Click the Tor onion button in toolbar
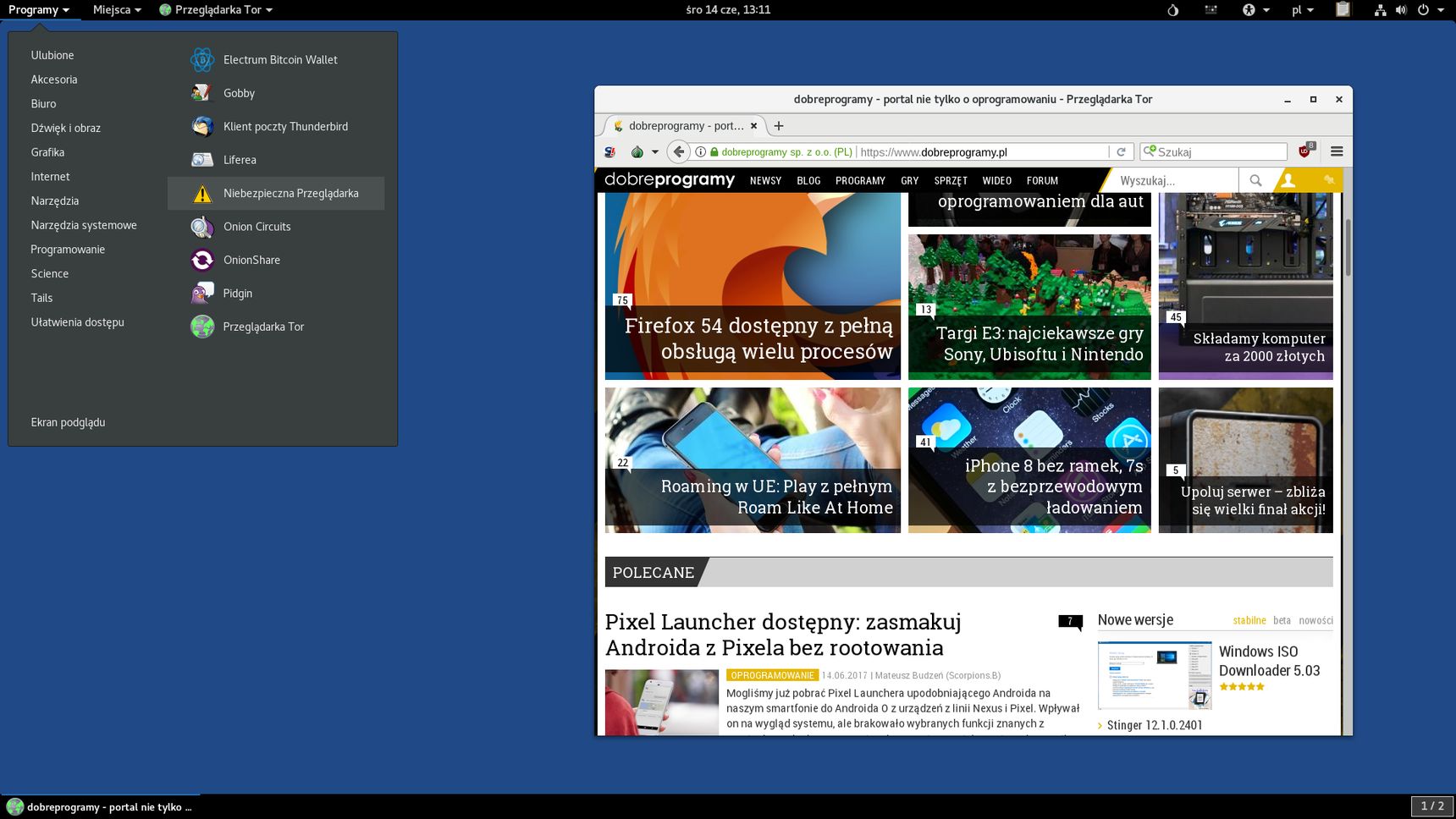This screenshot has width=1456, height=819. coord(637,152)
